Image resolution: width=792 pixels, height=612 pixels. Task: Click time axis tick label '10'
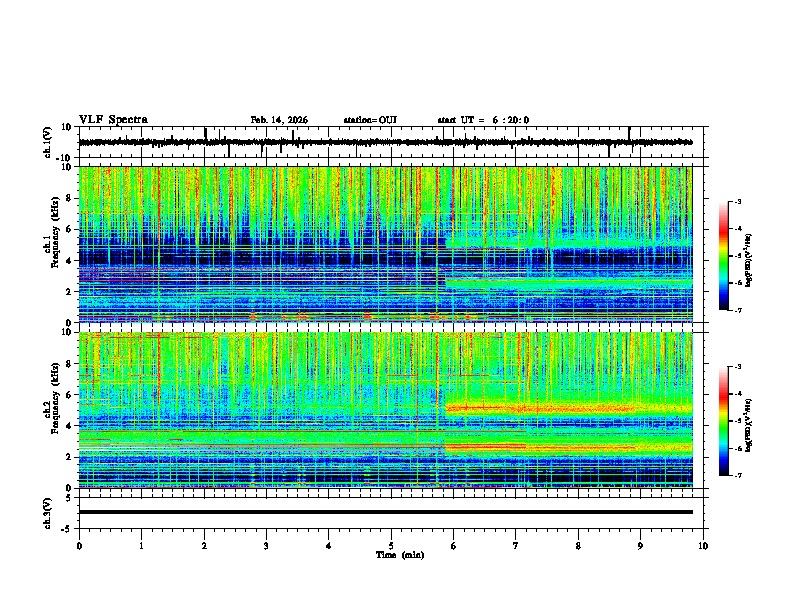(703, 545)
